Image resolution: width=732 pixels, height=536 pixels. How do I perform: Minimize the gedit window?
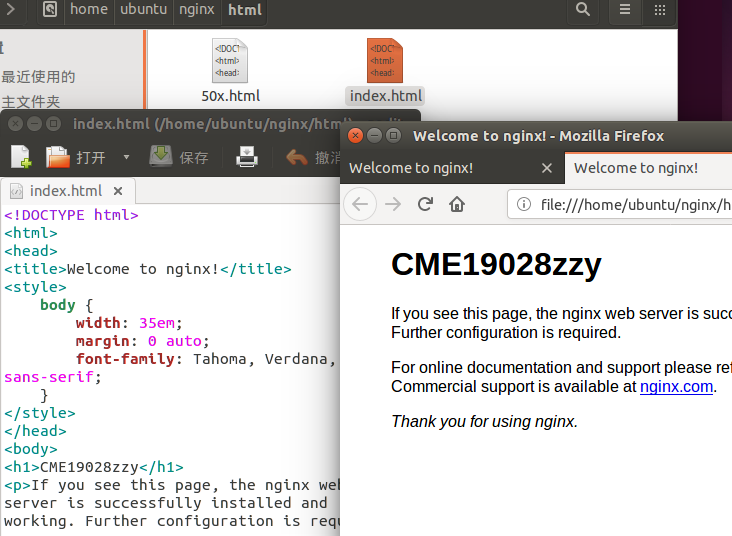click(35, 124)
